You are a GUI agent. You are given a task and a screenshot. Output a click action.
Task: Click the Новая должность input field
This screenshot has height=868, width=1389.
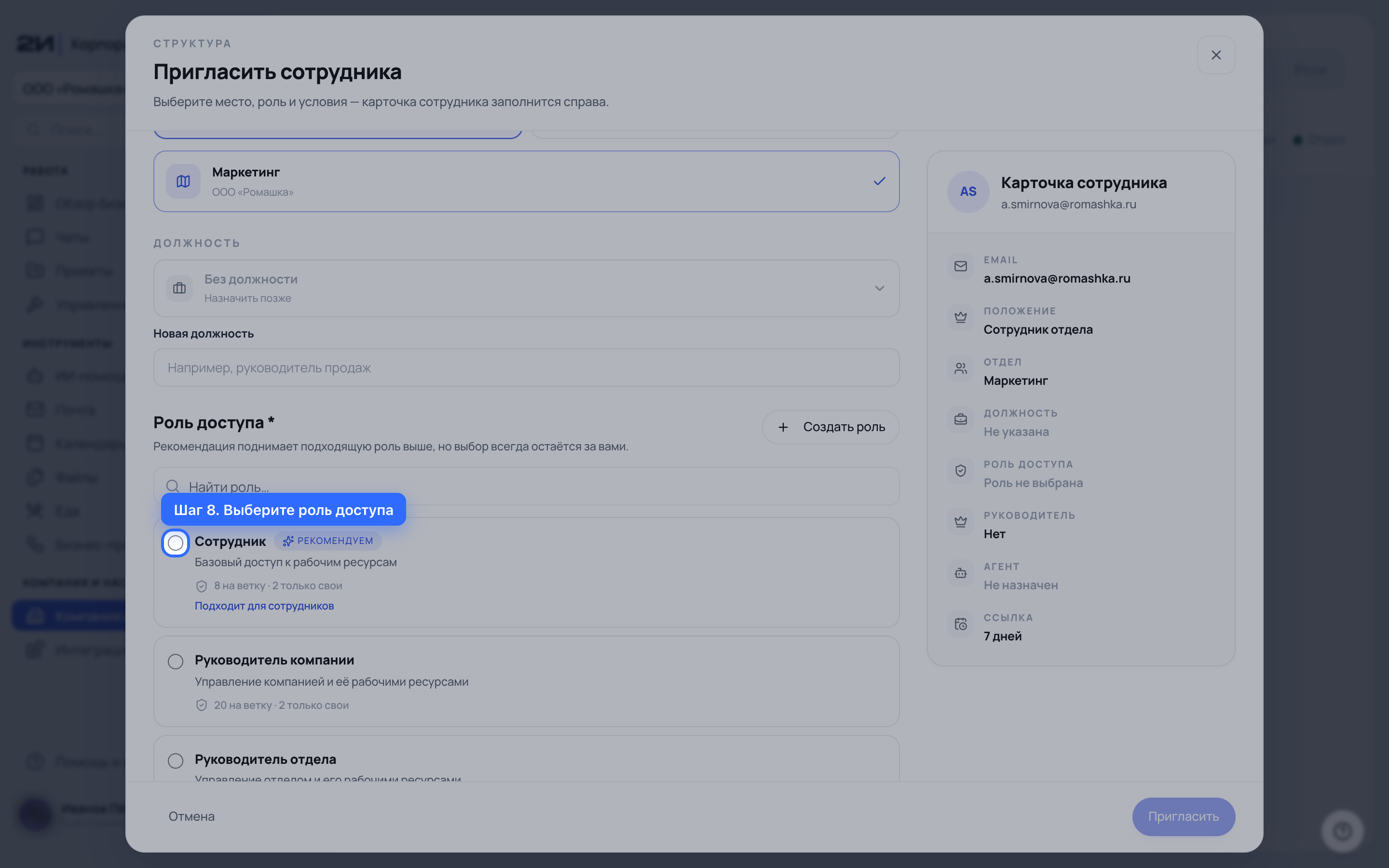[x=526, y=367]
